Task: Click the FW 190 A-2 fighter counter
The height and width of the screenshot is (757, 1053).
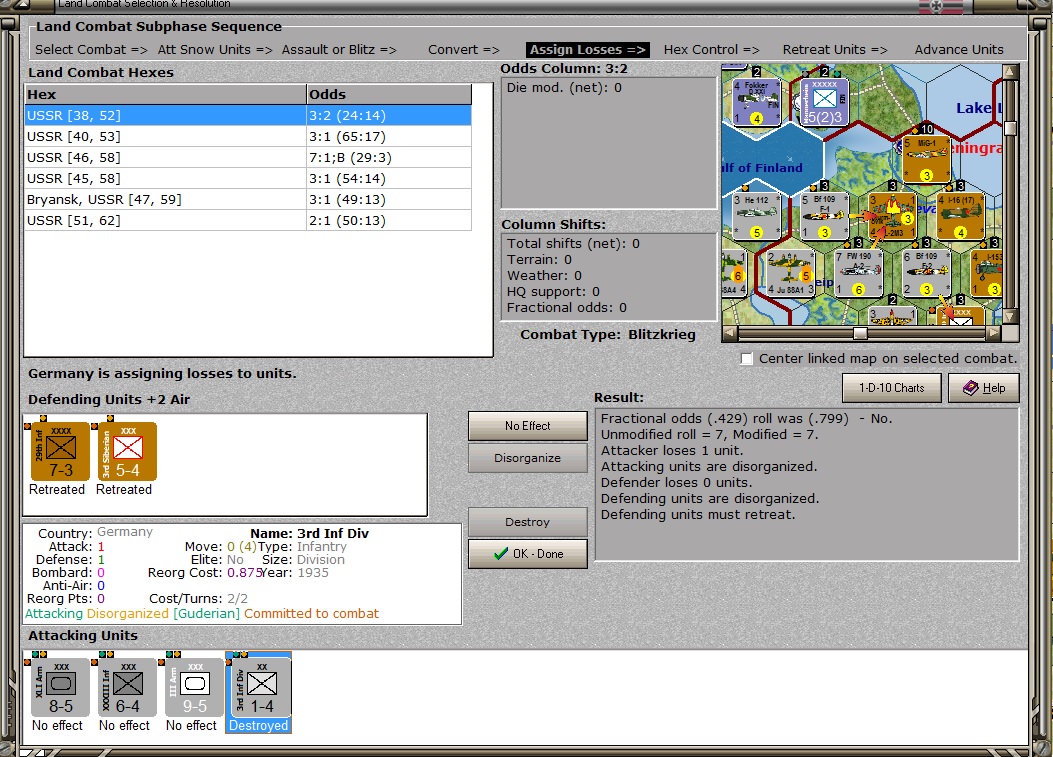Action: click(x=858, y=273)
